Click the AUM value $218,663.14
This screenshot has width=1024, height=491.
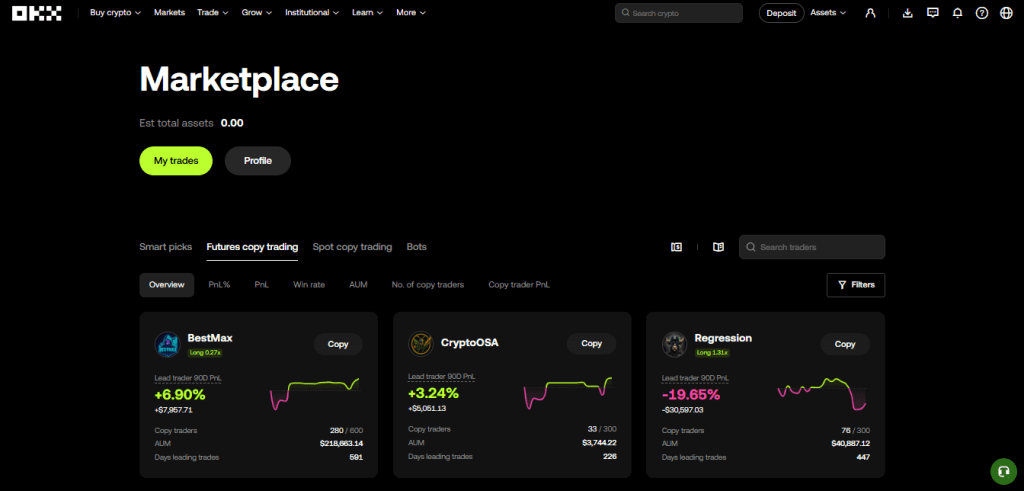(342, 443)
